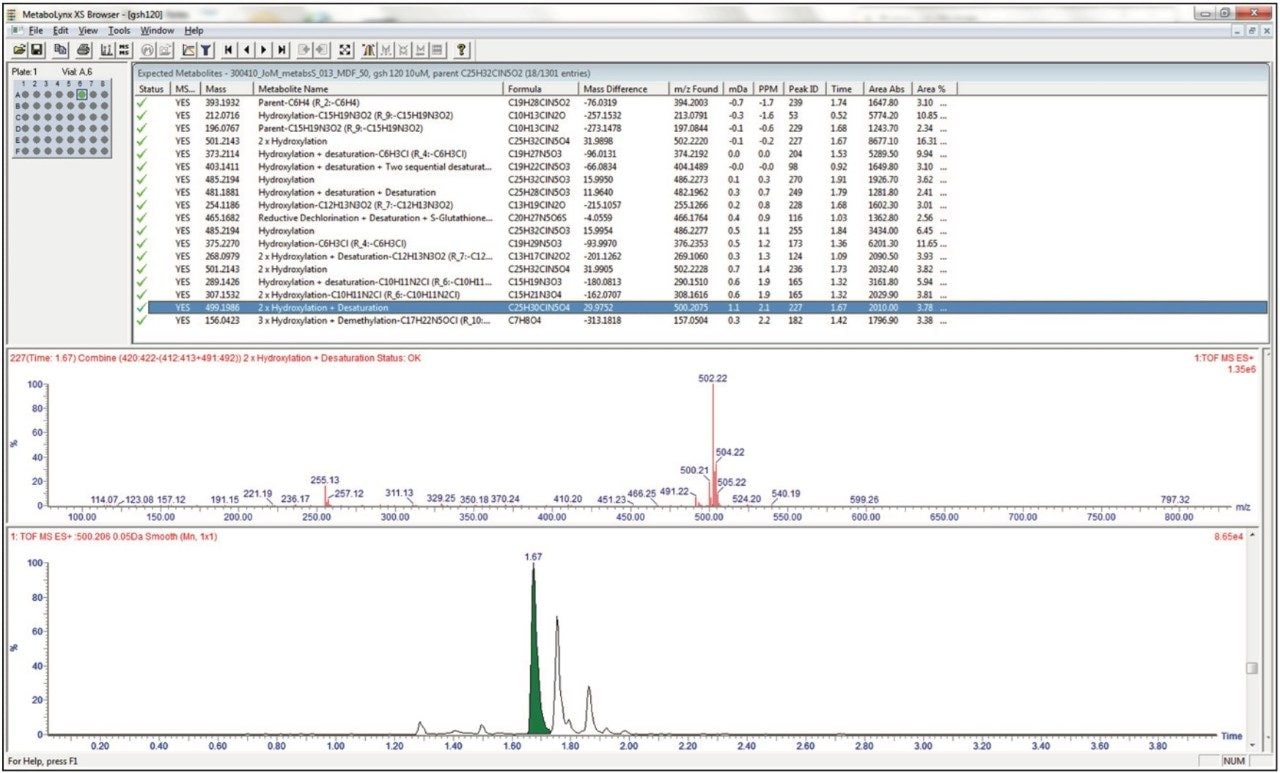This screenshot has width=1280, height=773.
Task: Click the four-arrows expand toolbar icon
Action: [x=344, y=49]
